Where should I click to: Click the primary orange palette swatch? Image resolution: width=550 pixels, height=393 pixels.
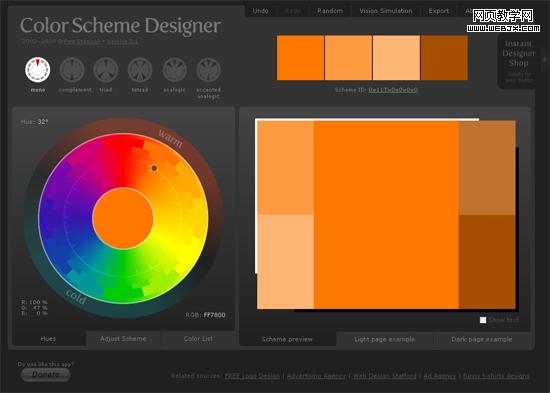[x=301, y=58]
